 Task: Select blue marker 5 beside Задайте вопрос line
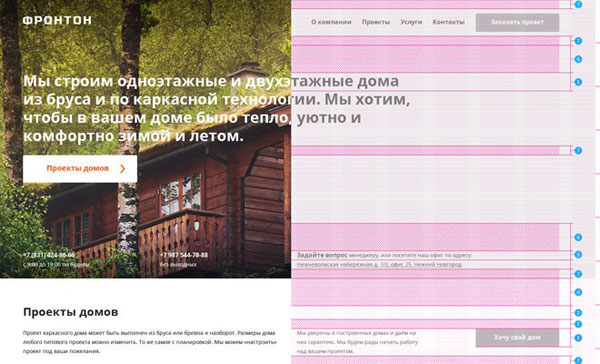pyautogui.click(x=578, y=255)
